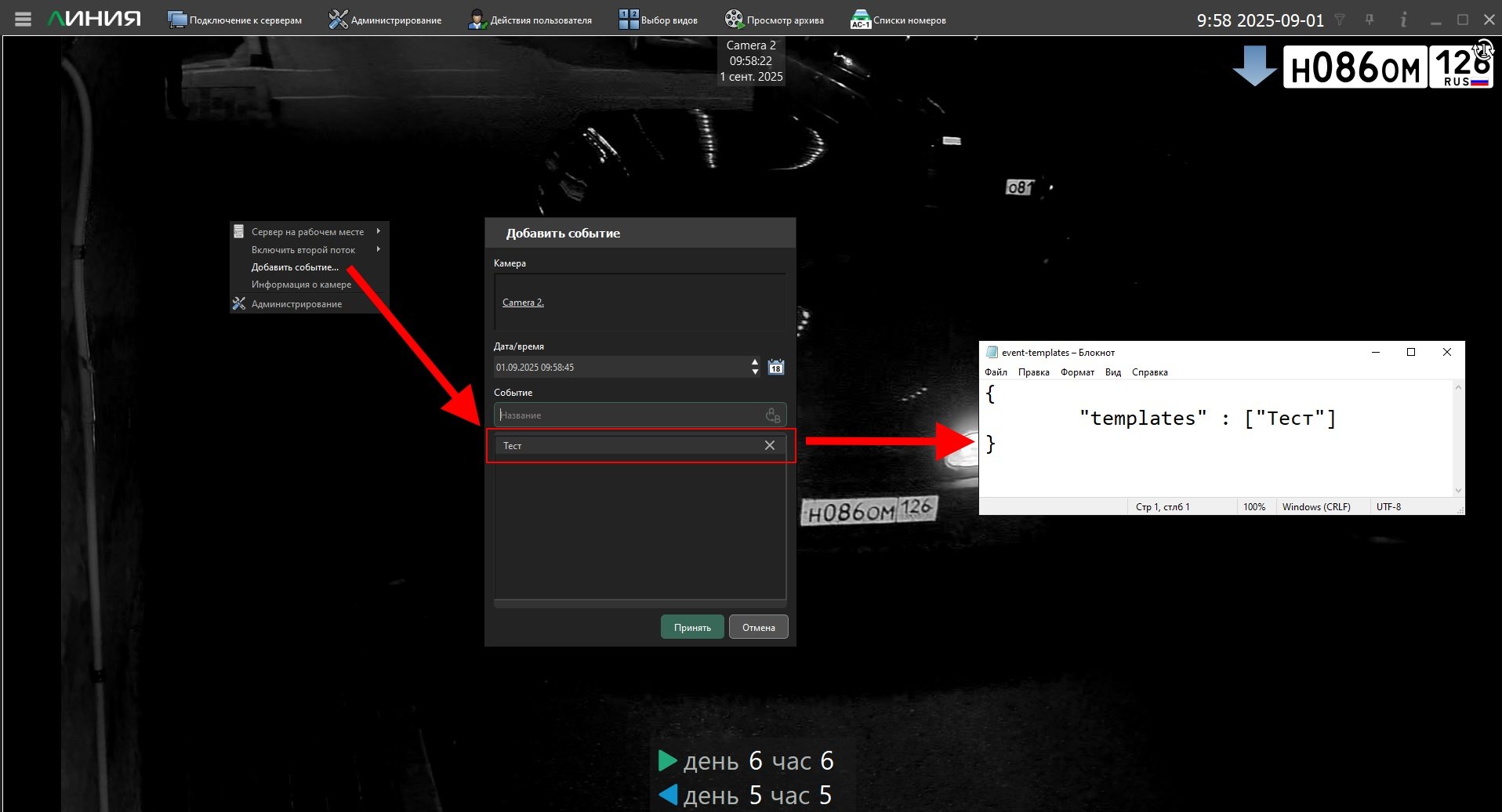Toggle the filter funnel icon
Viewport: 1502px width, 812px height.
(x=1340, y=20)
